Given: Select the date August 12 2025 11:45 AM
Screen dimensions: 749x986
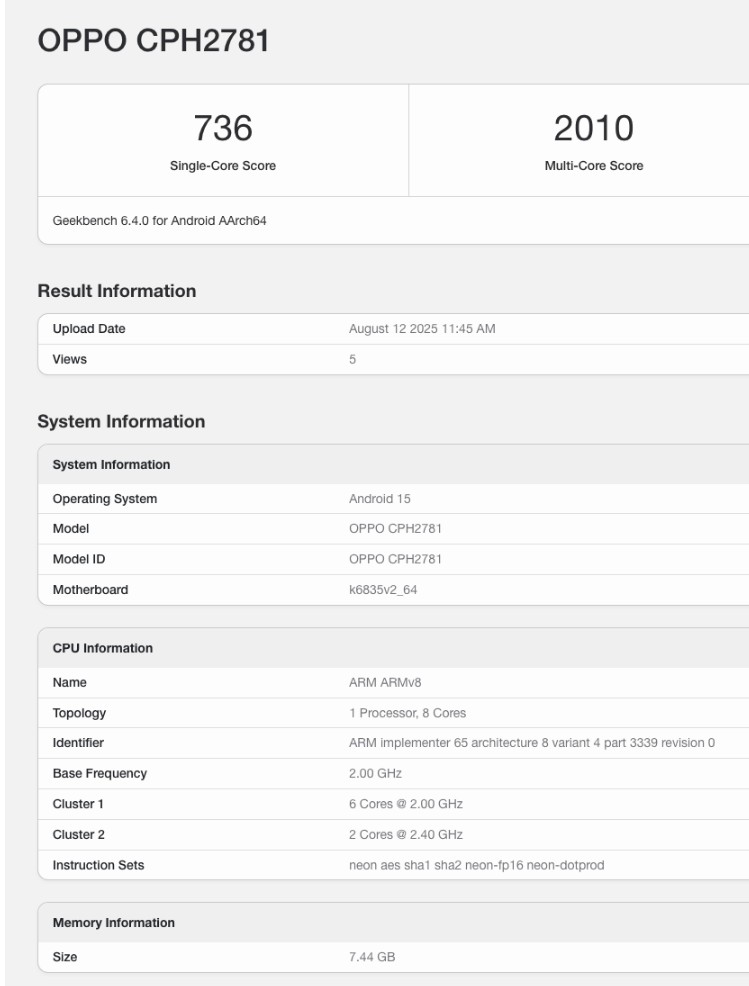Looking at the screenshot, I should pyautogui.click(x=422, y=329).
